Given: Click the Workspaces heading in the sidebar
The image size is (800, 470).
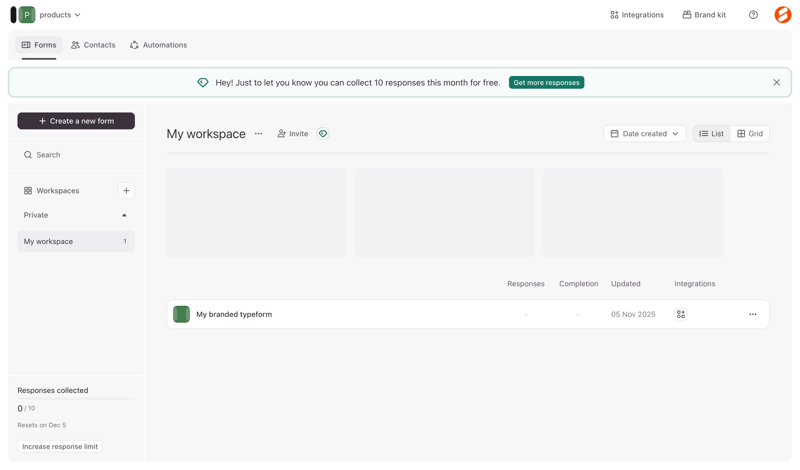Looking at the screenshot, I should (58, 191).
